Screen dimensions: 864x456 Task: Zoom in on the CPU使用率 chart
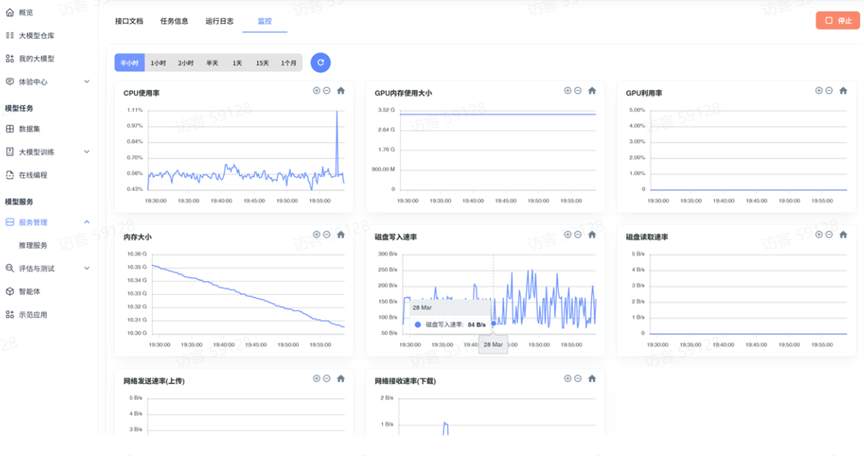click(x=316, y=90)
